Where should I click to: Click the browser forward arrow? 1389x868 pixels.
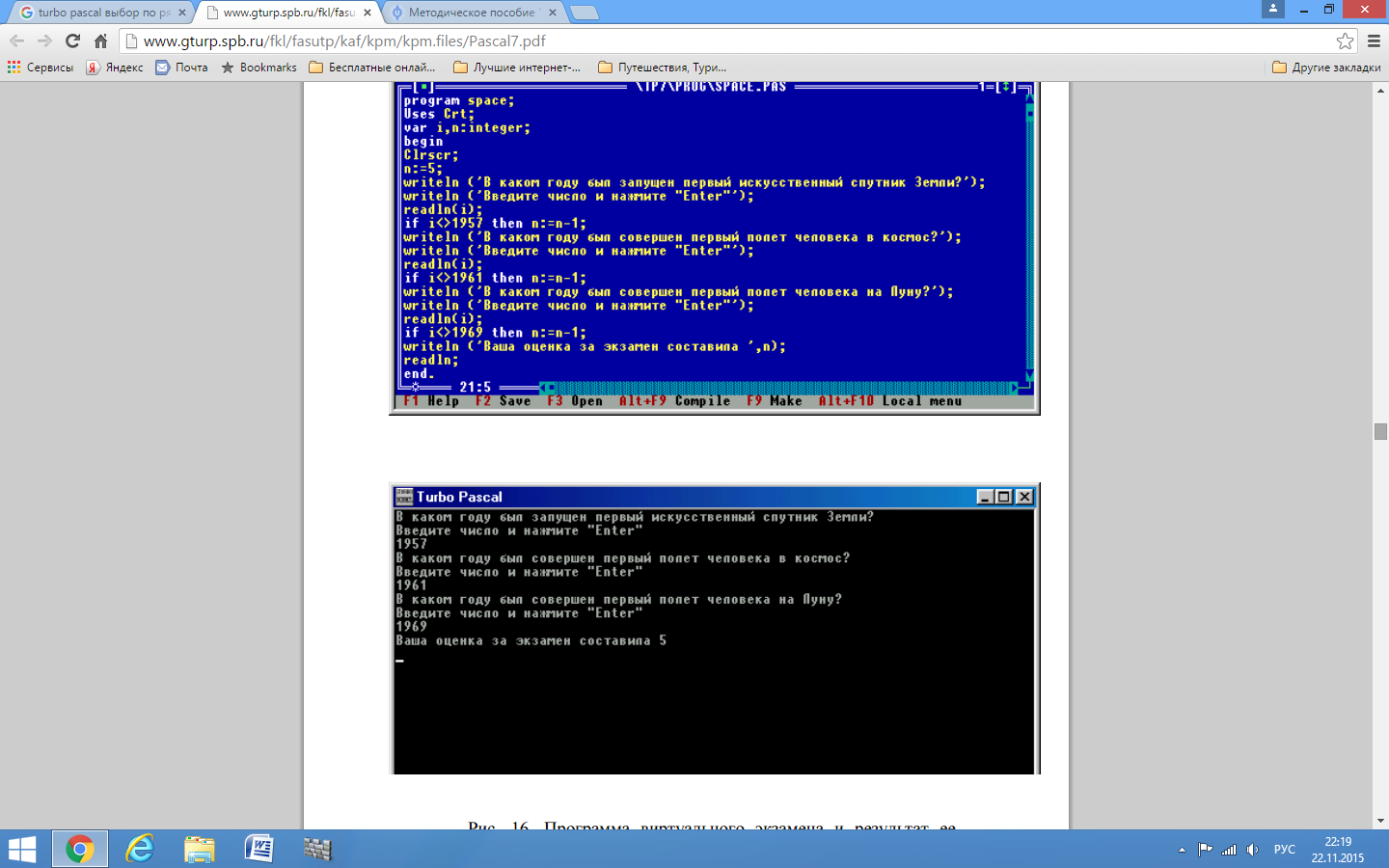coord(44,41)
